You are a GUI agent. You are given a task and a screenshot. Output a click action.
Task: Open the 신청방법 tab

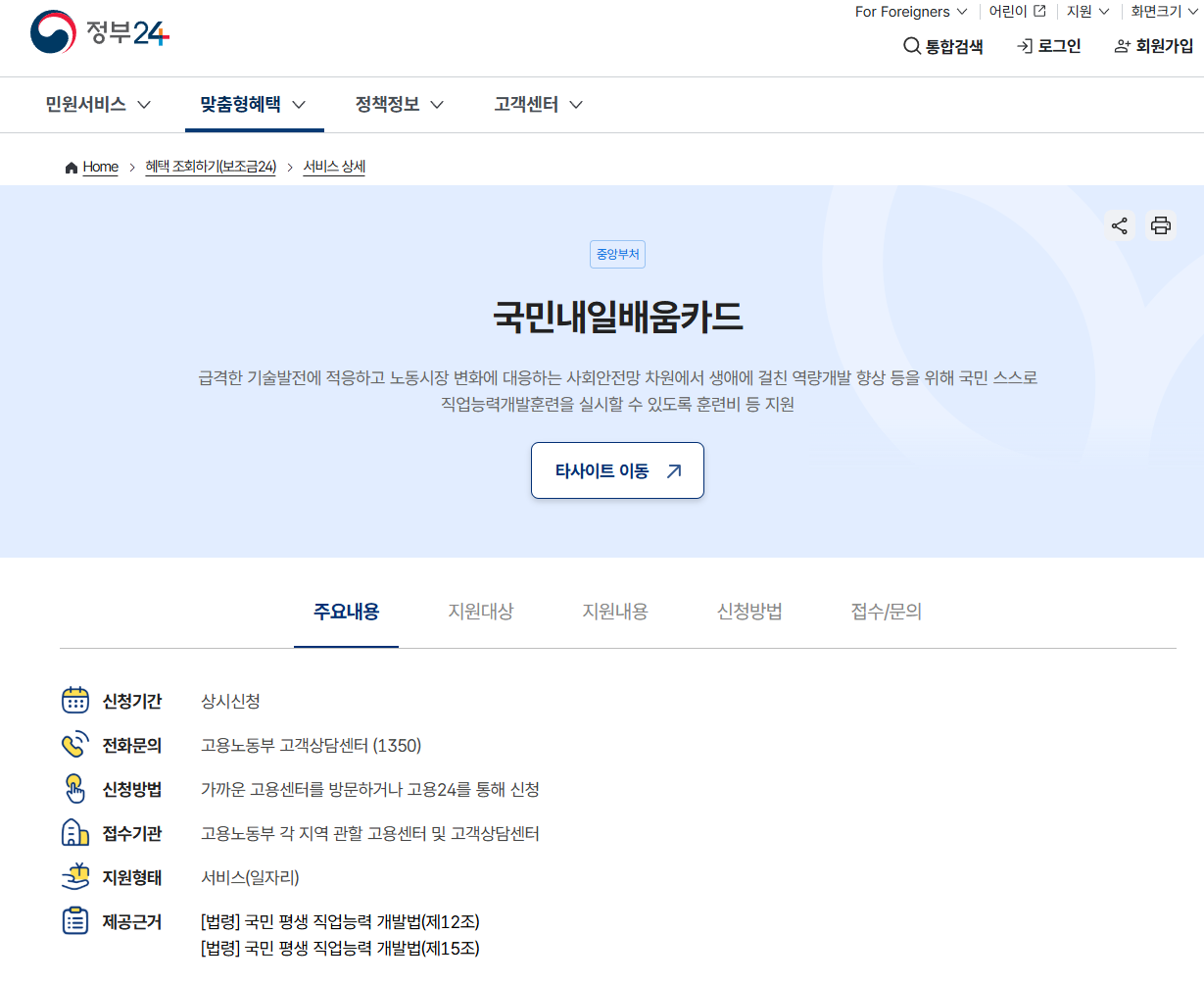749,613
